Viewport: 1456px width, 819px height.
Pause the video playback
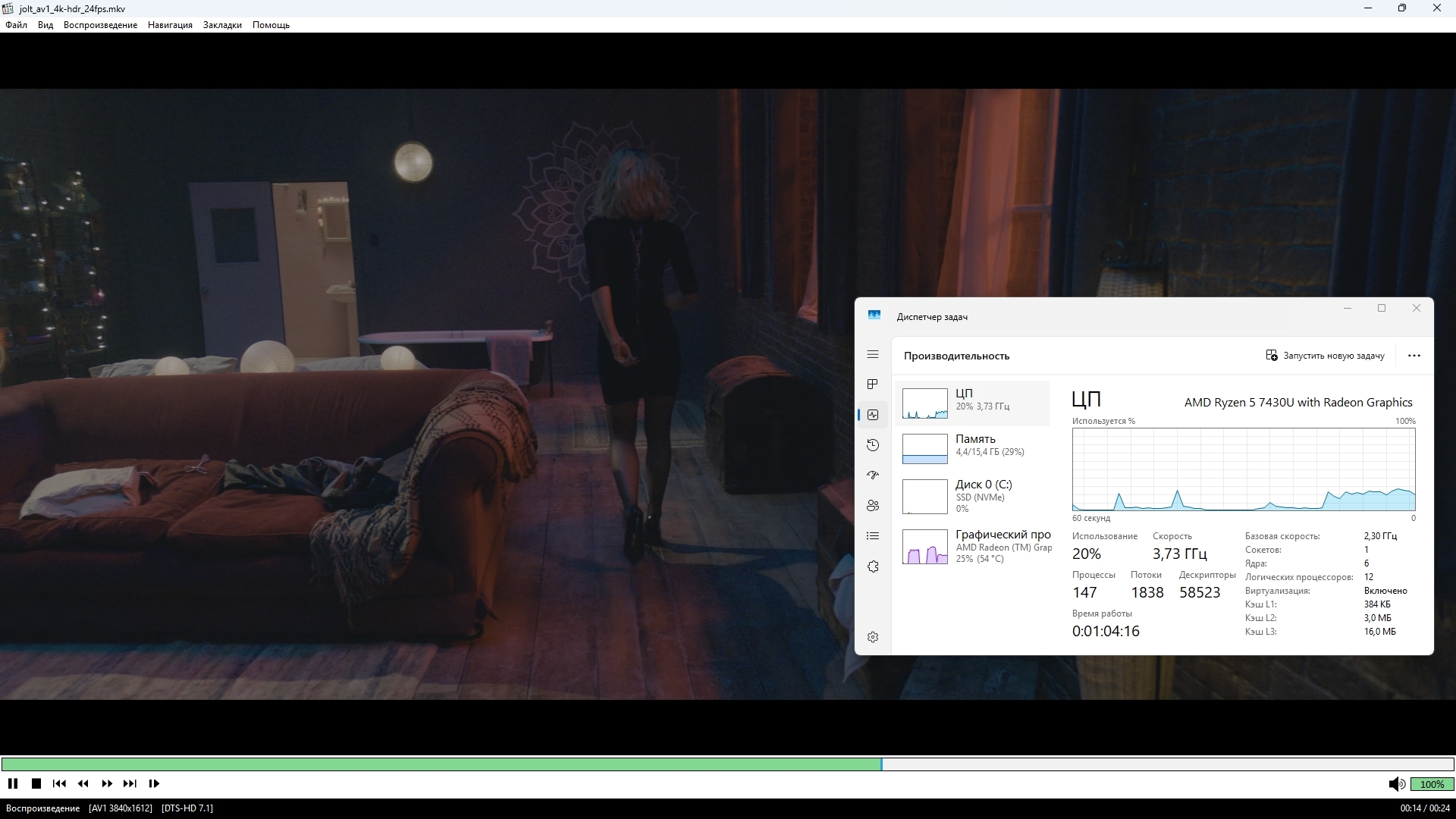click(x=13, y=783)
